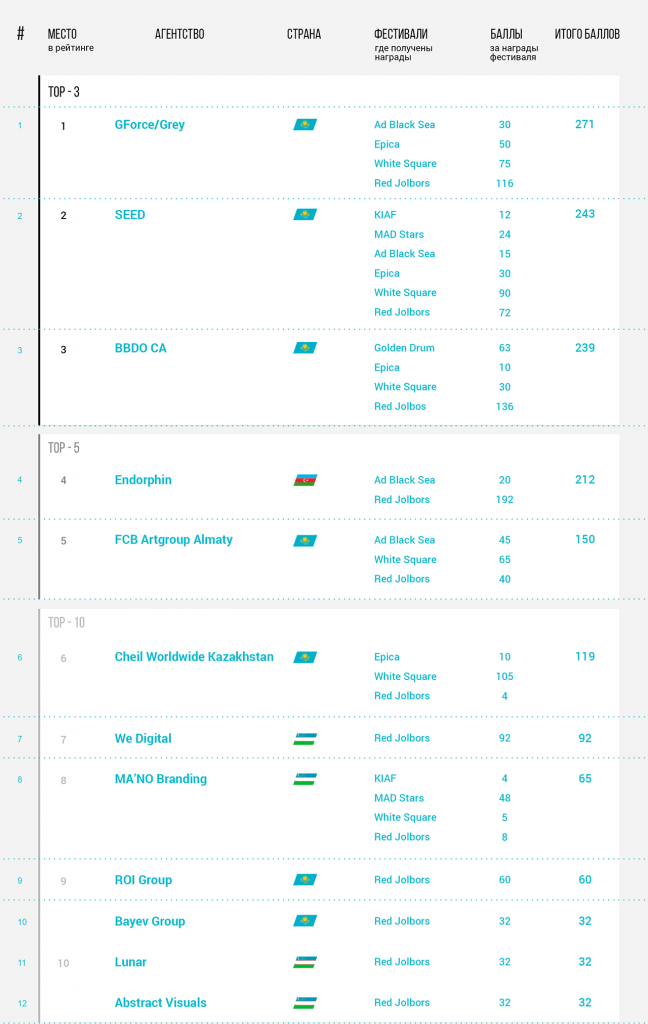
Task: Click the АГЕНТСТВО column header
Action: tap(180, 34)
